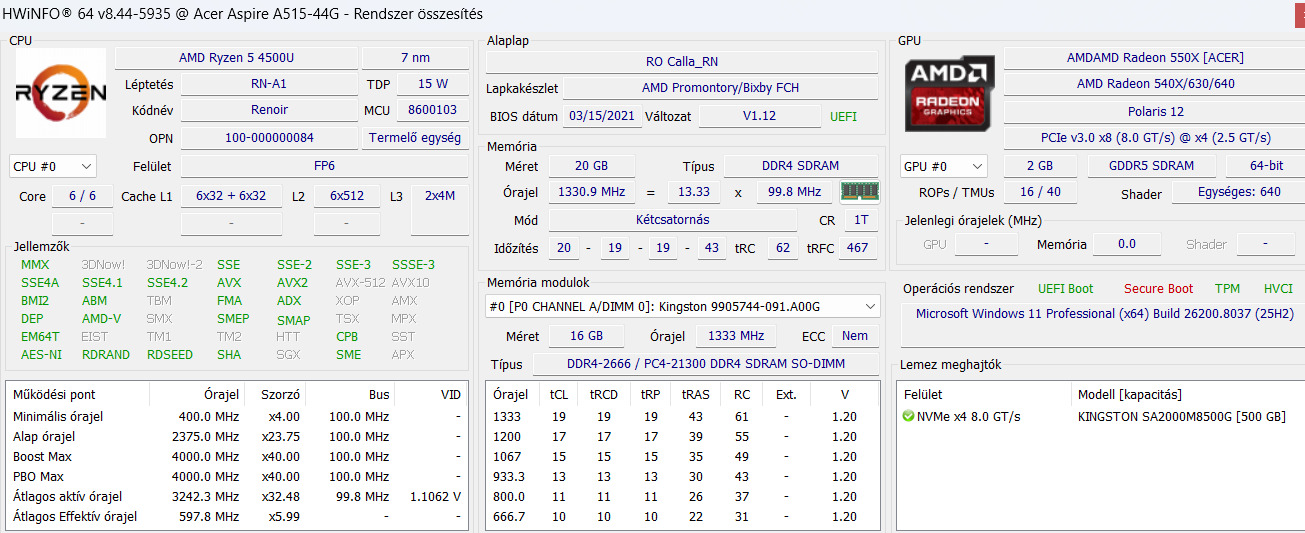
Task: Click the SSE4.2 feature flag
Action: point(167,283)
